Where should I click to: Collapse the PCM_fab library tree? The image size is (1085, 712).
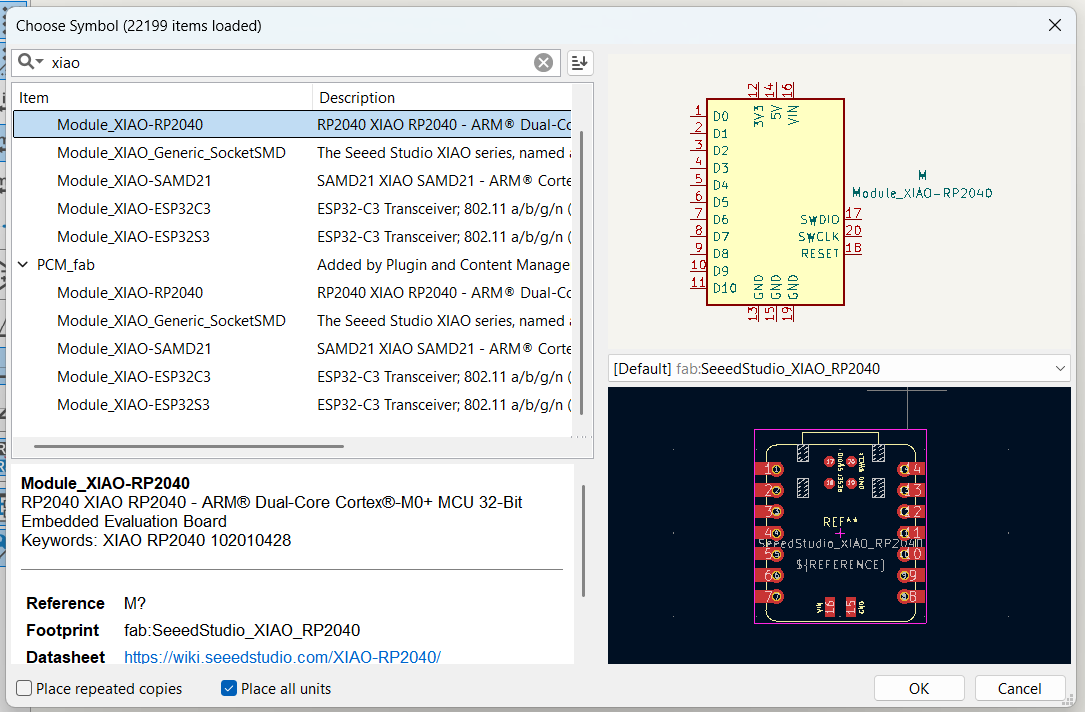[23, 265]
